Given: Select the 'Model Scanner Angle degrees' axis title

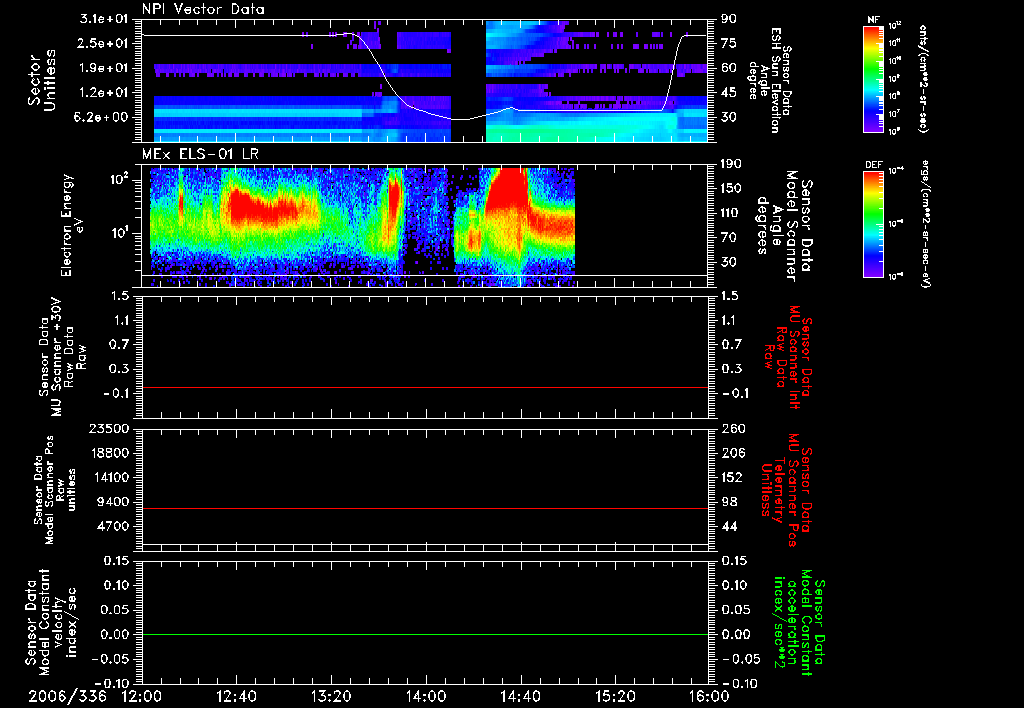Looking at the screenshot, I should [x=784, y=226].
